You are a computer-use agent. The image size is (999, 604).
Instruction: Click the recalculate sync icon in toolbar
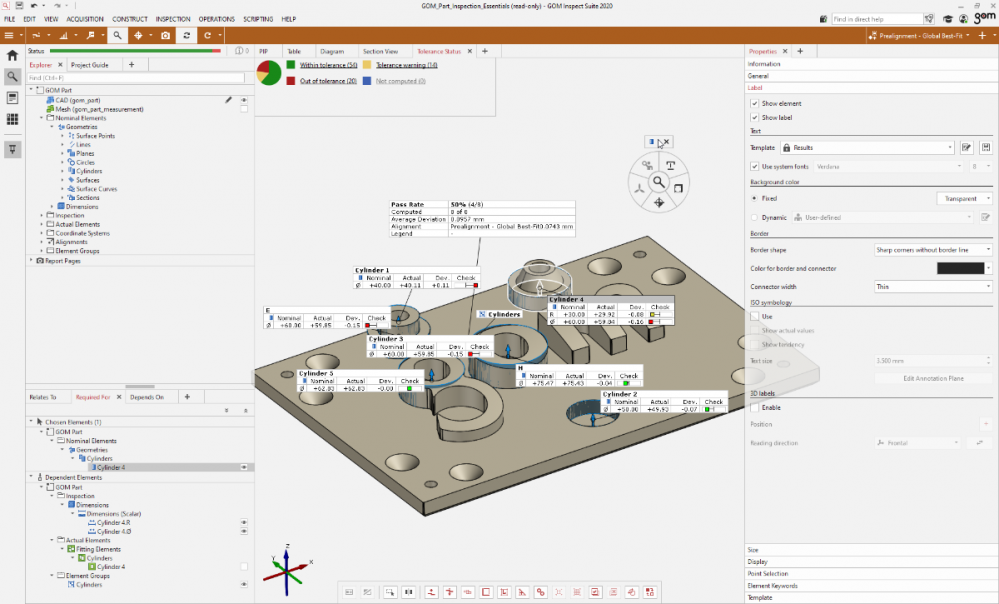click(186, 35)
